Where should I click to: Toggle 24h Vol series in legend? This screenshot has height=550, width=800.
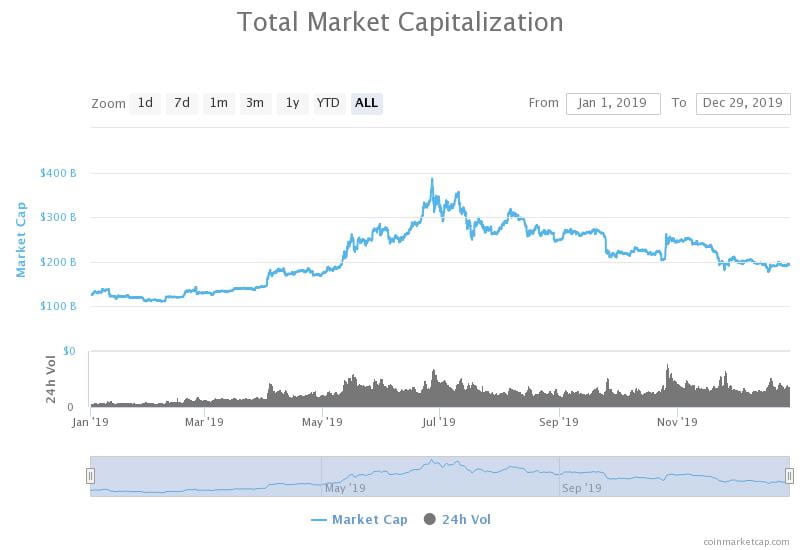click(x=466, y=520)
